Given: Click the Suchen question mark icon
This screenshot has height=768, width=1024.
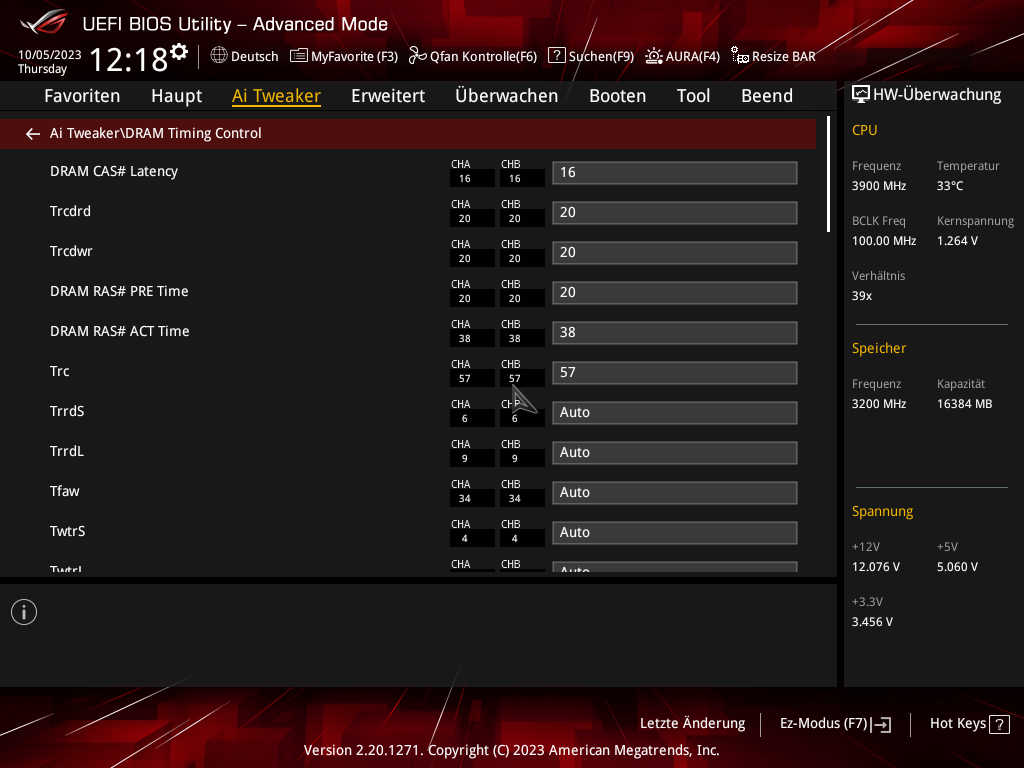Looking at the screenshot, I should (556, 56).
